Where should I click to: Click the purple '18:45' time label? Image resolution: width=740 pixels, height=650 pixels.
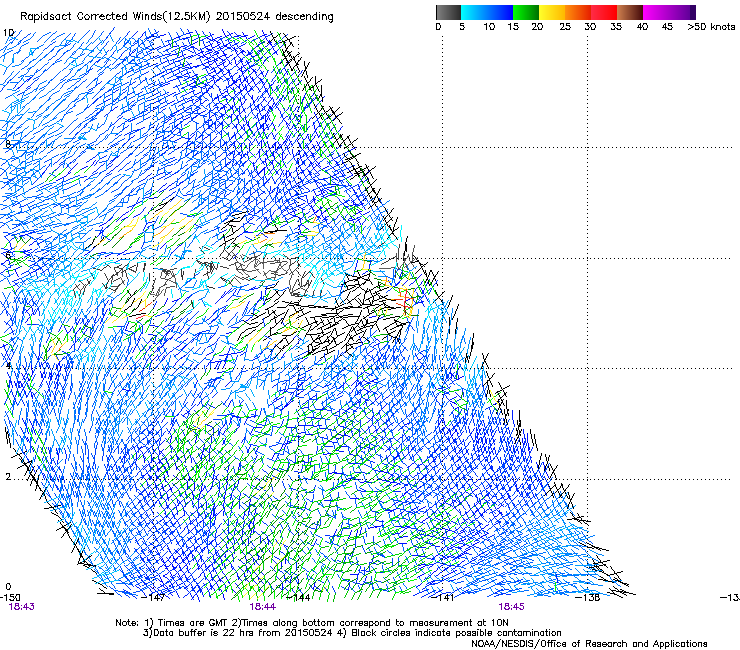pos(512,607)
